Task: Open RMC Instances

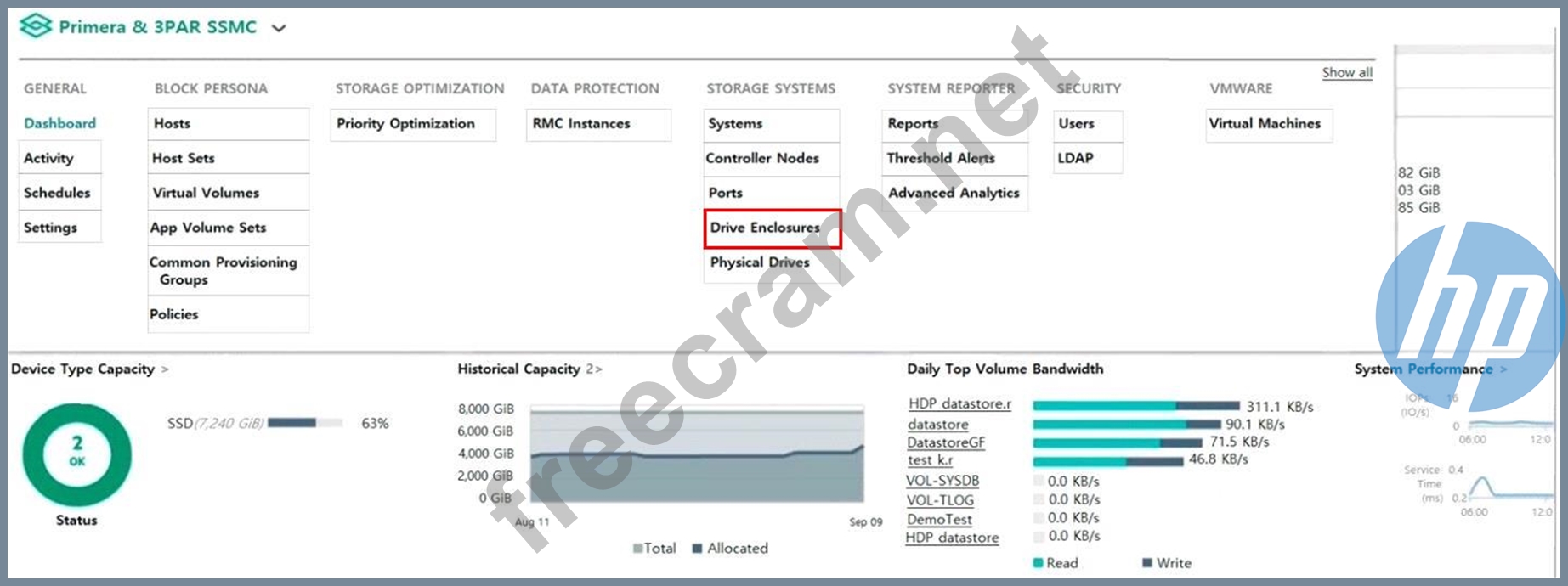Action: (581, 123)
